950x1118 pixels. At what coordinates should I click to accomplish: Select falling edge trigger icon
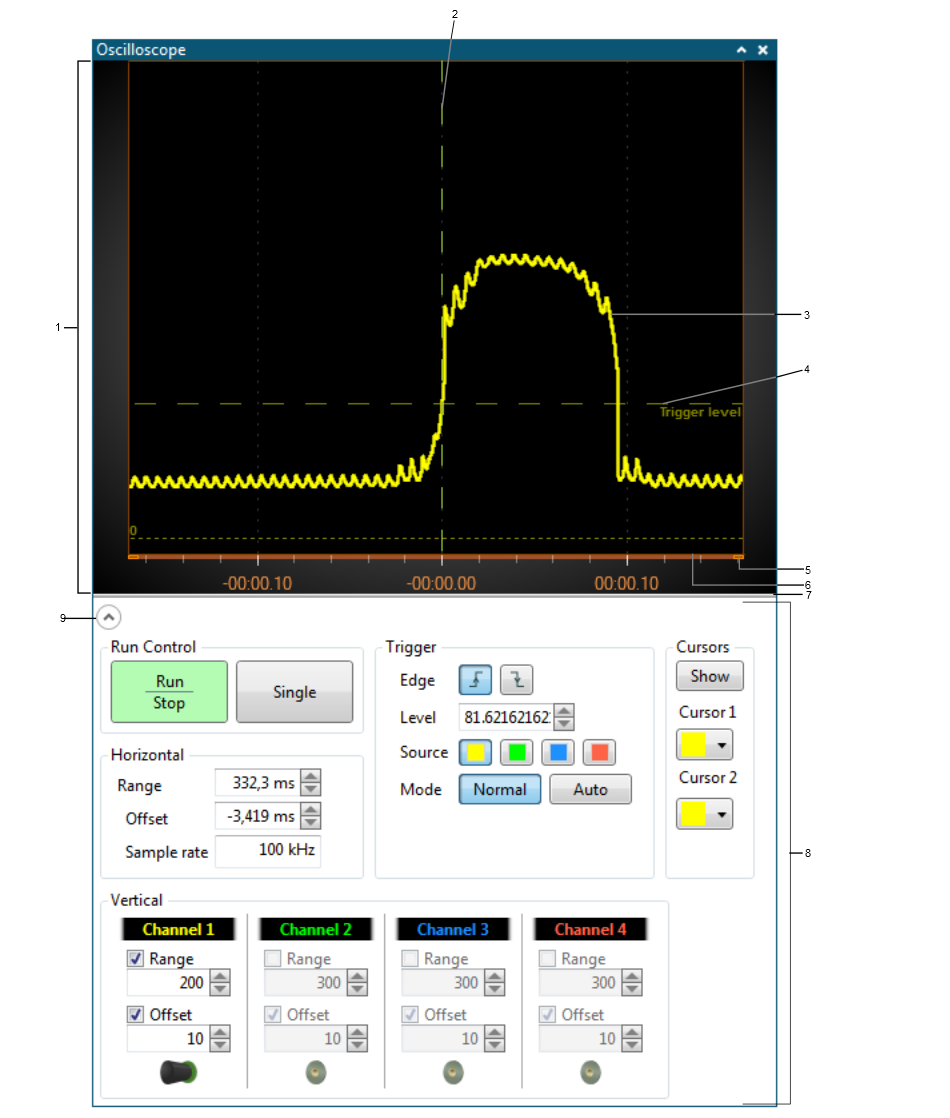pos(516,680)
